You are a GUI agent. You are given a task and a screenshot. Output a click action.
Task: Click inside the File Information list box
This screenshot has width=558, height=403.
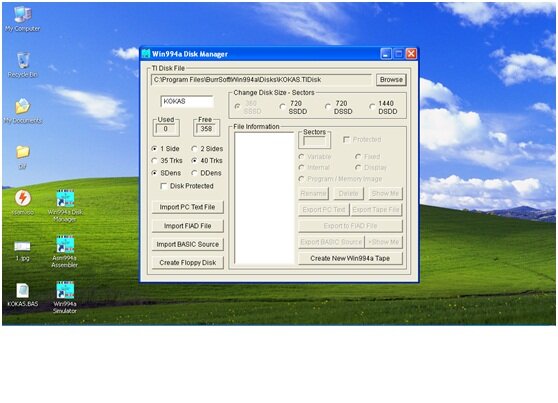click(x=264, y=198)
